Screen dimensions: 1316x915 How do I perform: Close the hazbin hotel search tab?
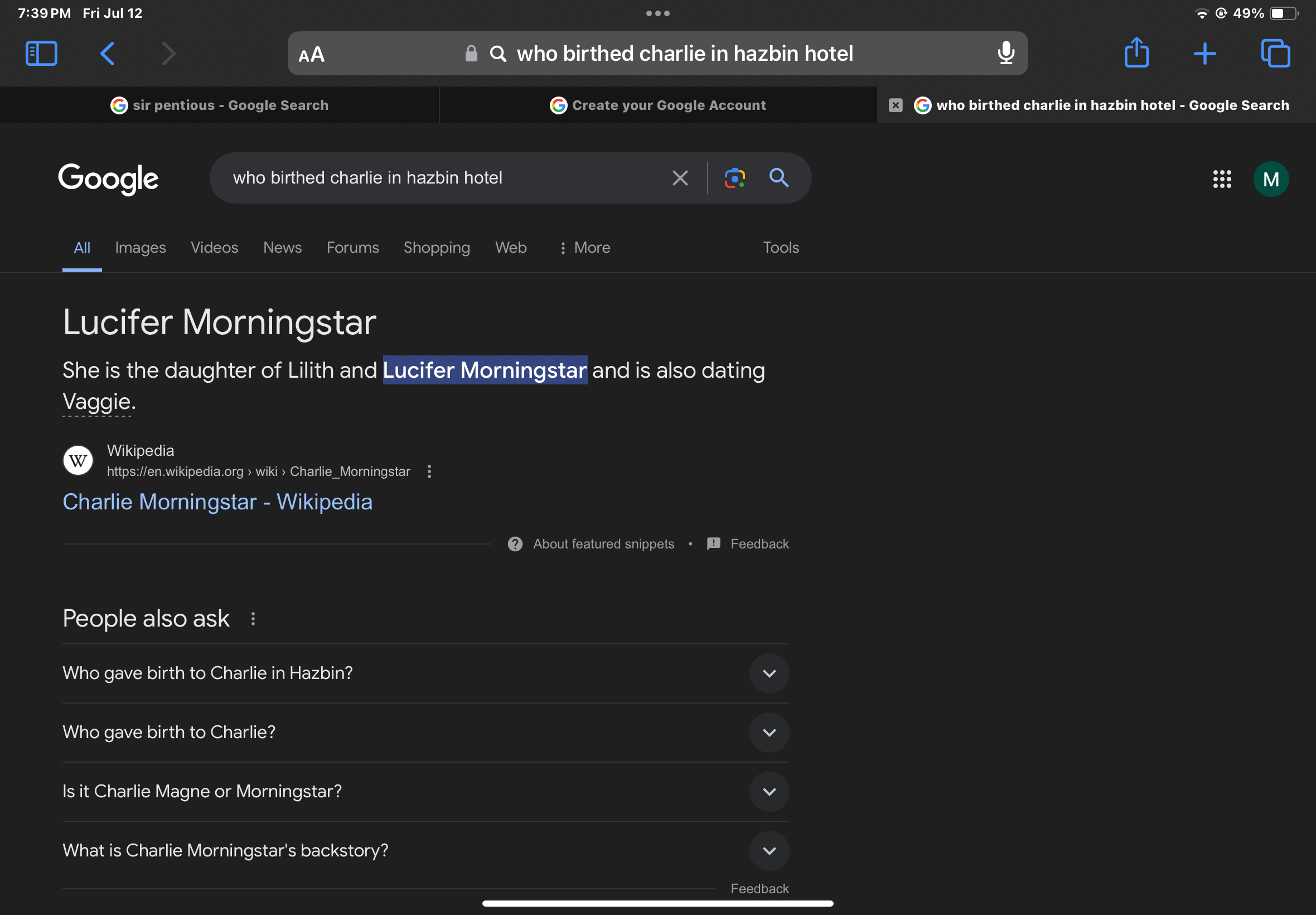[895, 105]
